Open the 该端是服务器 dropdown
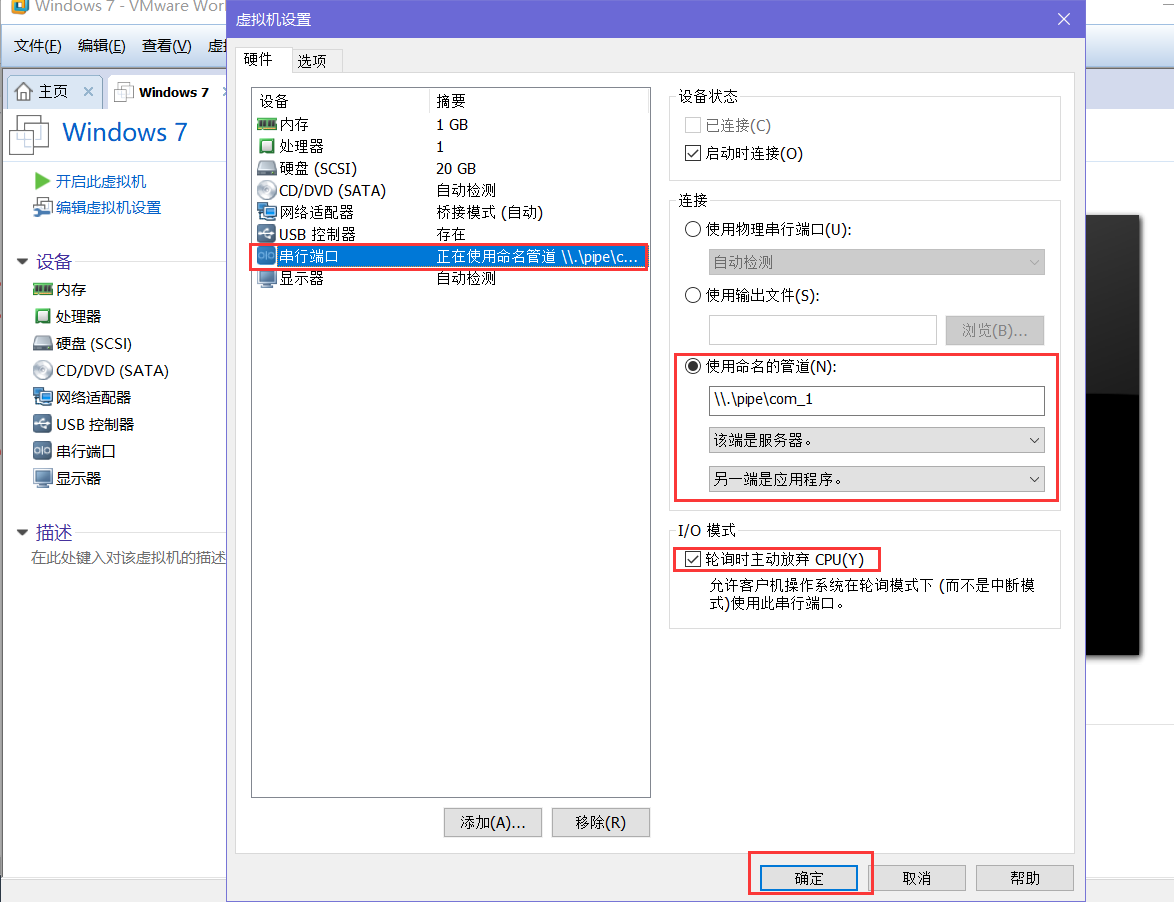 [876, 440]
